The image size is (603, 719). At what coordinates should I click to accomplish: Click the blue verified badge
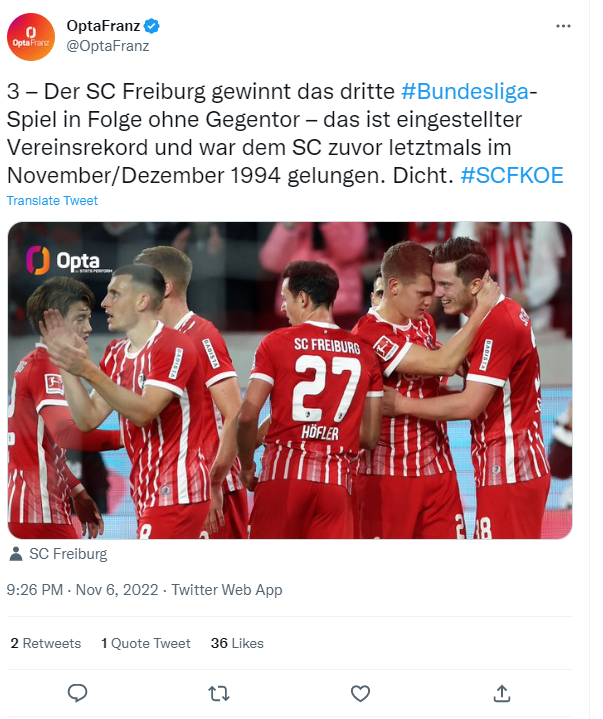(152, 26)
